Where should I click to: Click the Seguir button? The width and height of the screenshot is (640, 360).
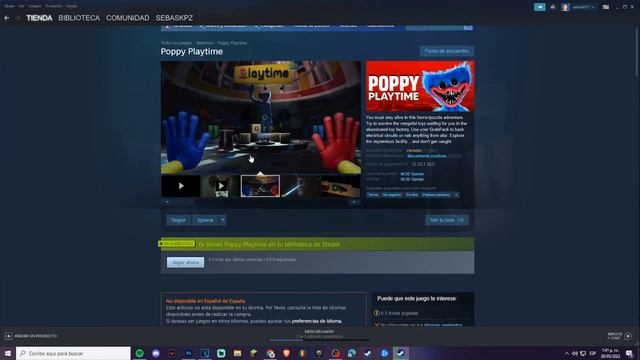178,220
